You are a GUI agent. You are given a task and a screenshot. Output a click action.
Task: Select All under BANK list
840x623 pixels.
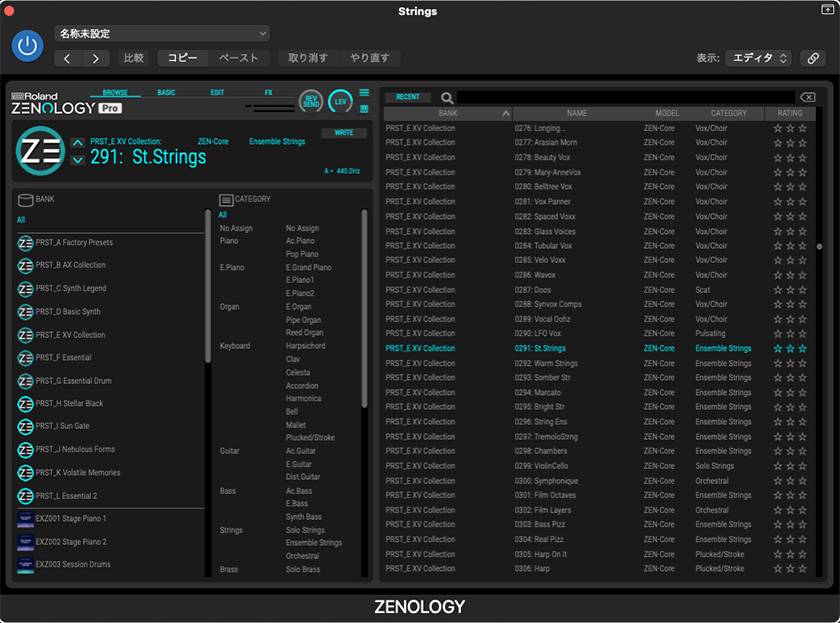21,220
